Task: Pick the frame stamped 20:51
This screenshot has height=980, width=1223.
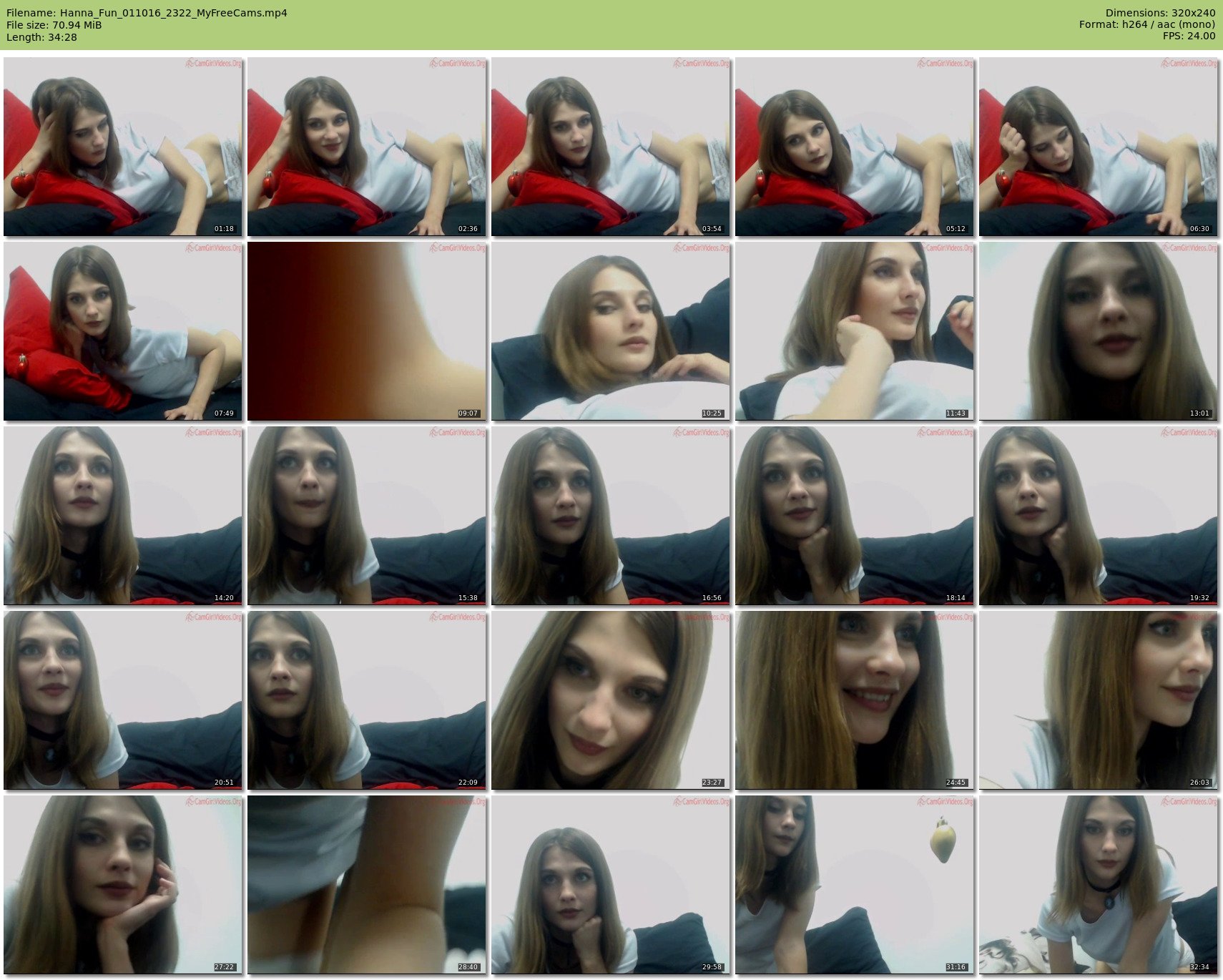Action: point(123,700)
